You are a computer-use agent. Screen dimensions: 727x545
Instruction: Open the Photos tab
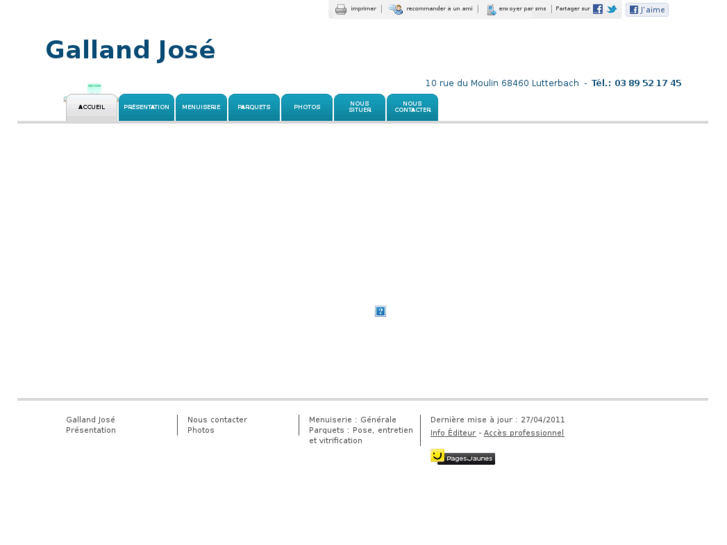click(x=307, y=108)
